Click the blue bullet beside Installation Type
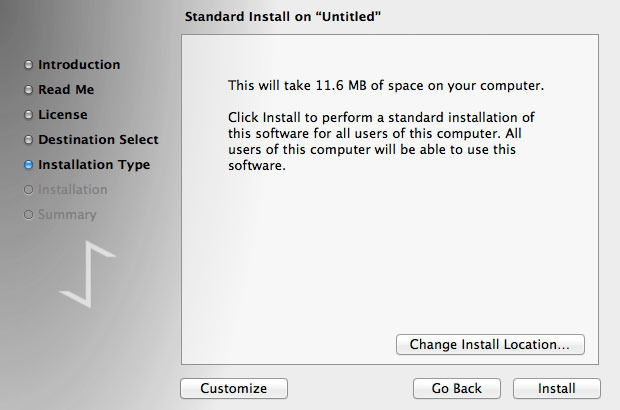The width and height of the screenshot is (620, 410). click(x=29, y=165)
